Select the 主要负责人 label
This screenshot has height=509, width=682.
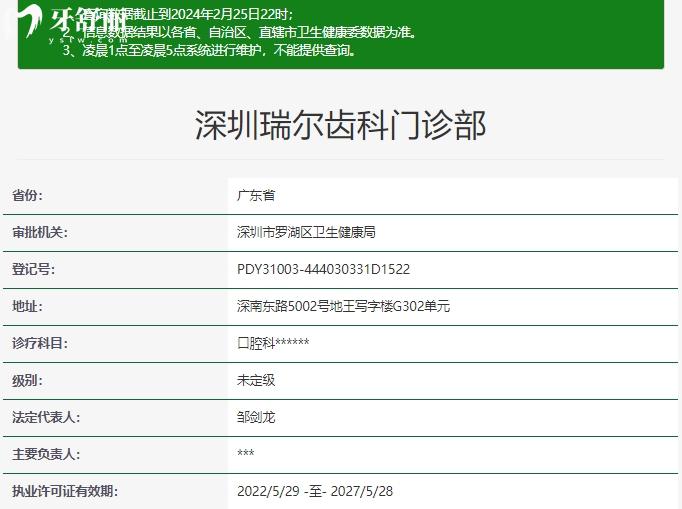pyautogui.click(x=46, y=454)
